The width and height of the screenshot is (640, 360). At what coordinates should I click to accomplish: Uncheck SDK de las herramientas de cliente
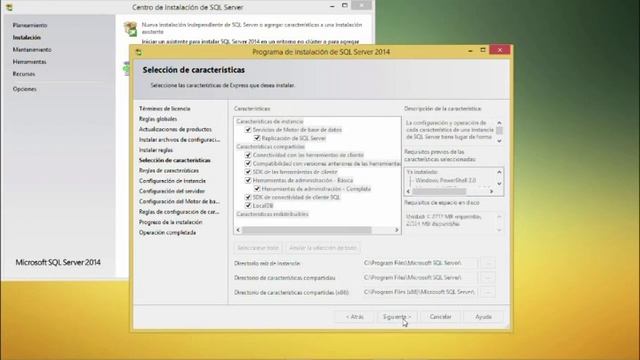(248, 172)
